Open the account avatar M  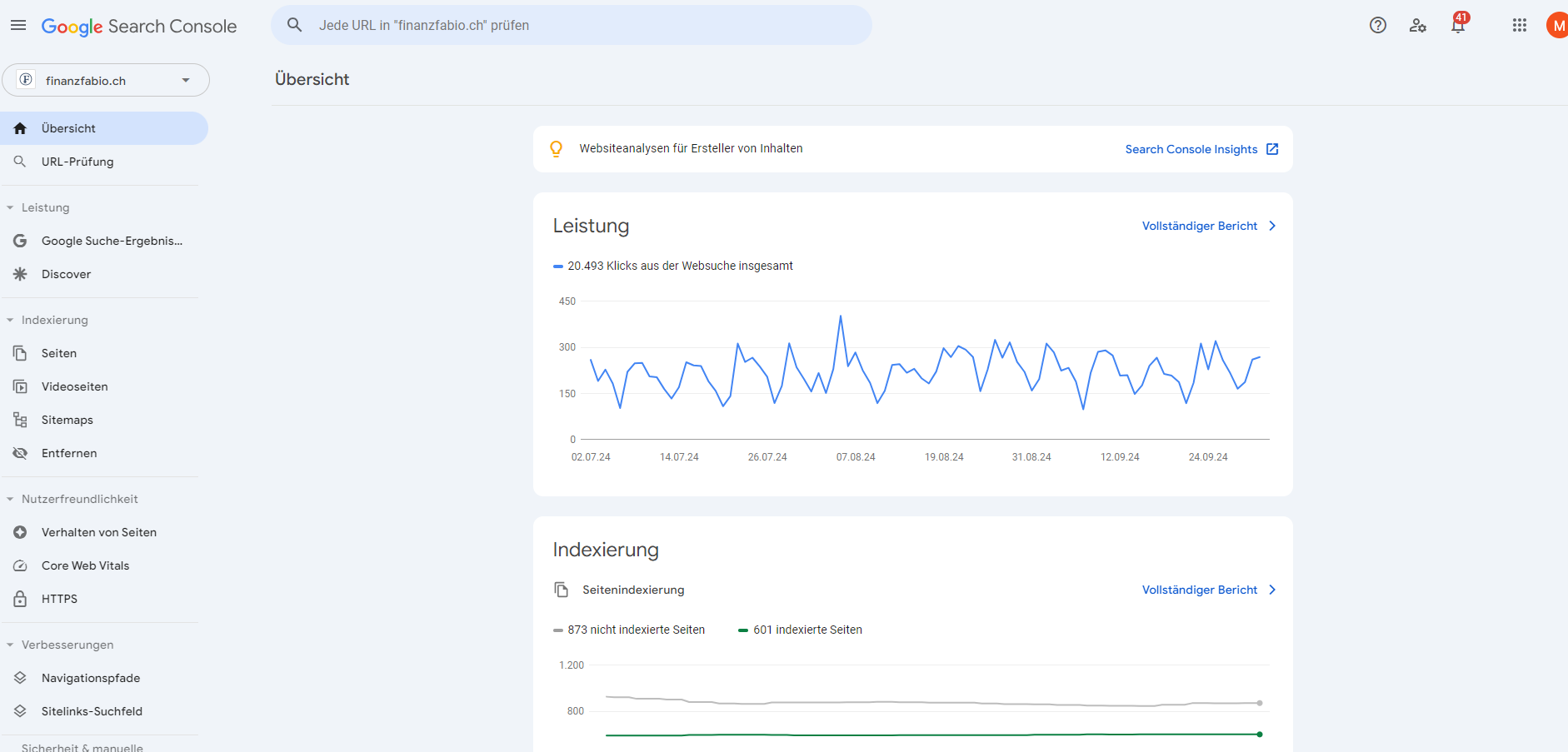pyautogui.click(x=1557, y=25)
